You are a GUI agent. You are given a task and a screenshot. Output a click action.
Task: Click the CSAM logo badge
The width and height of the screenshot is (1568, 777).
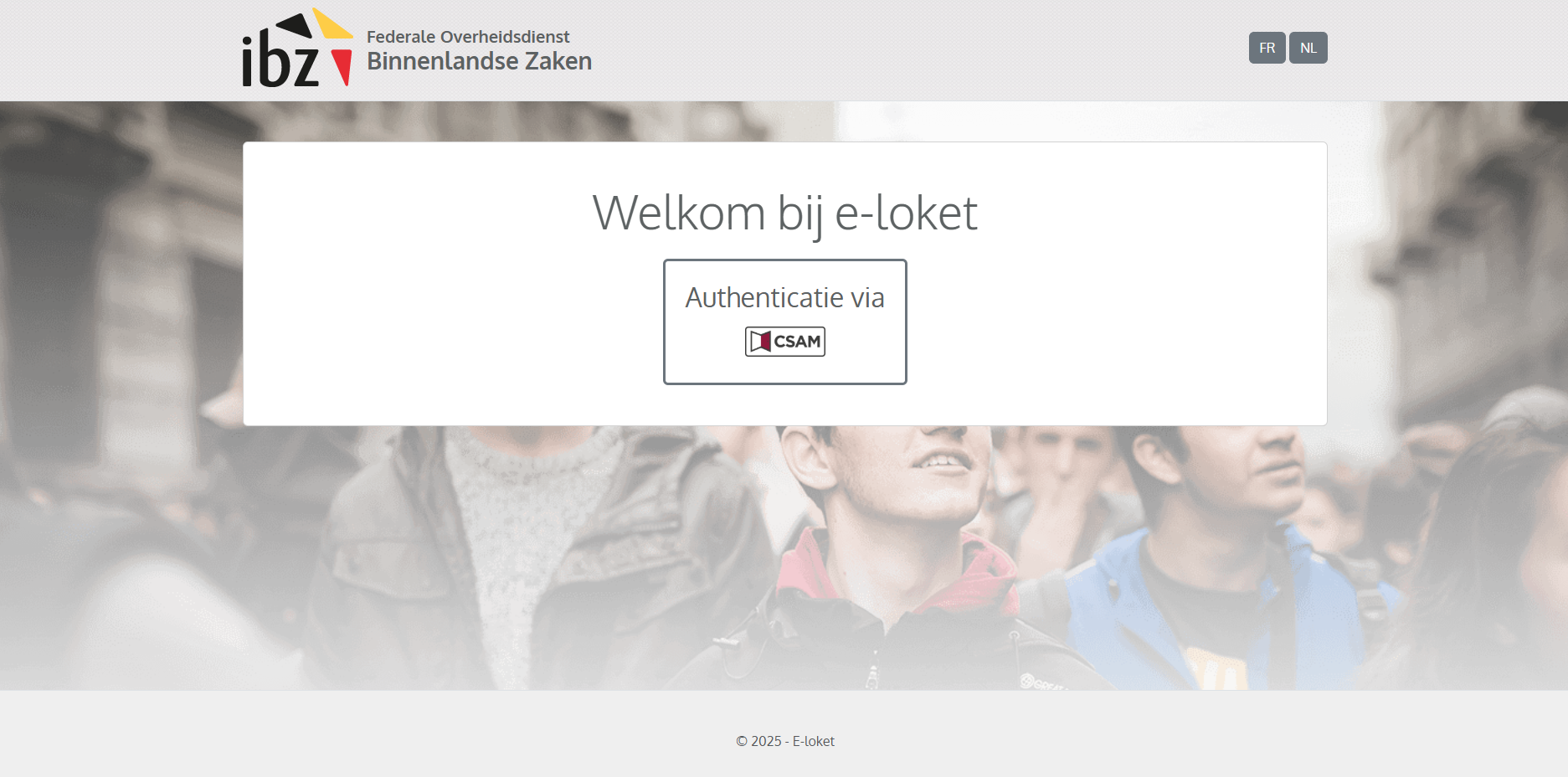[785, 342]
